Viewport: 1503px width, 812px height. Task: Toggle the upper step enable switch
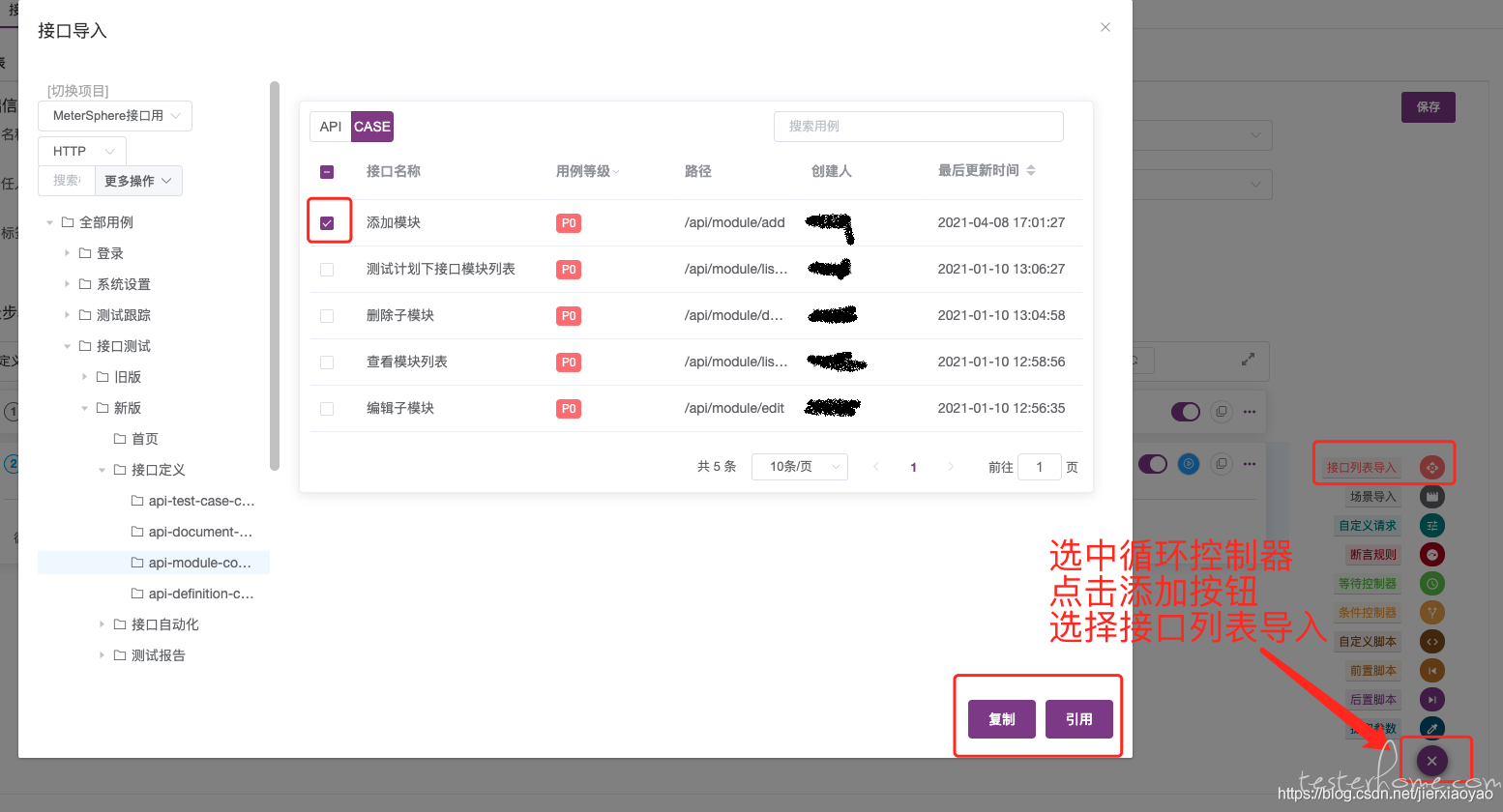point(1186,412)
